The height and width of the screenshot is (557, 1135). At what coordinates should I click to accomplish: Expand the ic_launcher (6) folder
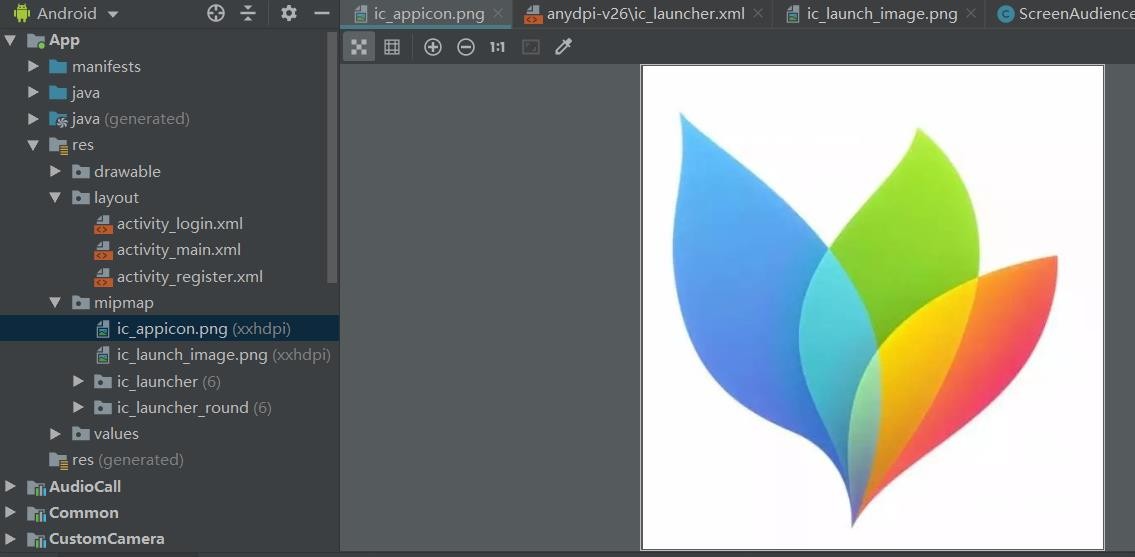pos(78,381)
